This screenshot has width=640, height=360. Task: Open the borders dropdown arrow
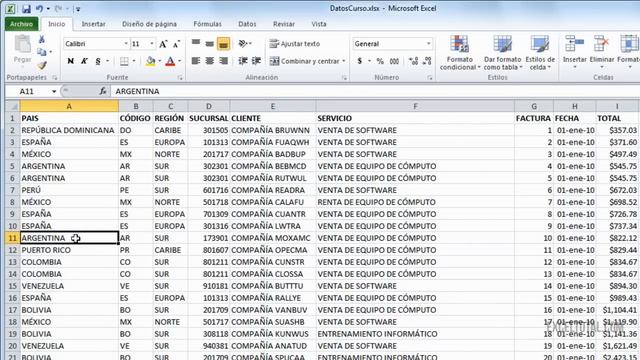133,61
